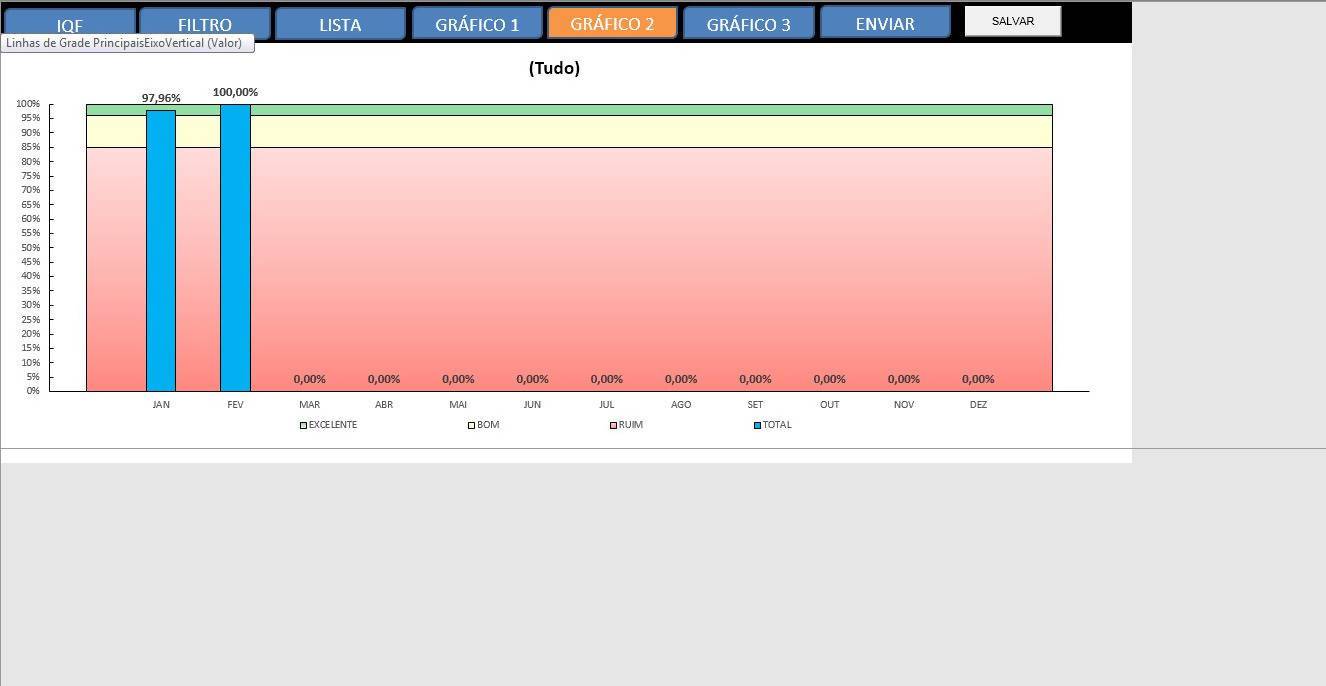1326x686 pixels.
Task: Click the ENVIAR button
Action: pyautogui.click(x=885, y=23)
